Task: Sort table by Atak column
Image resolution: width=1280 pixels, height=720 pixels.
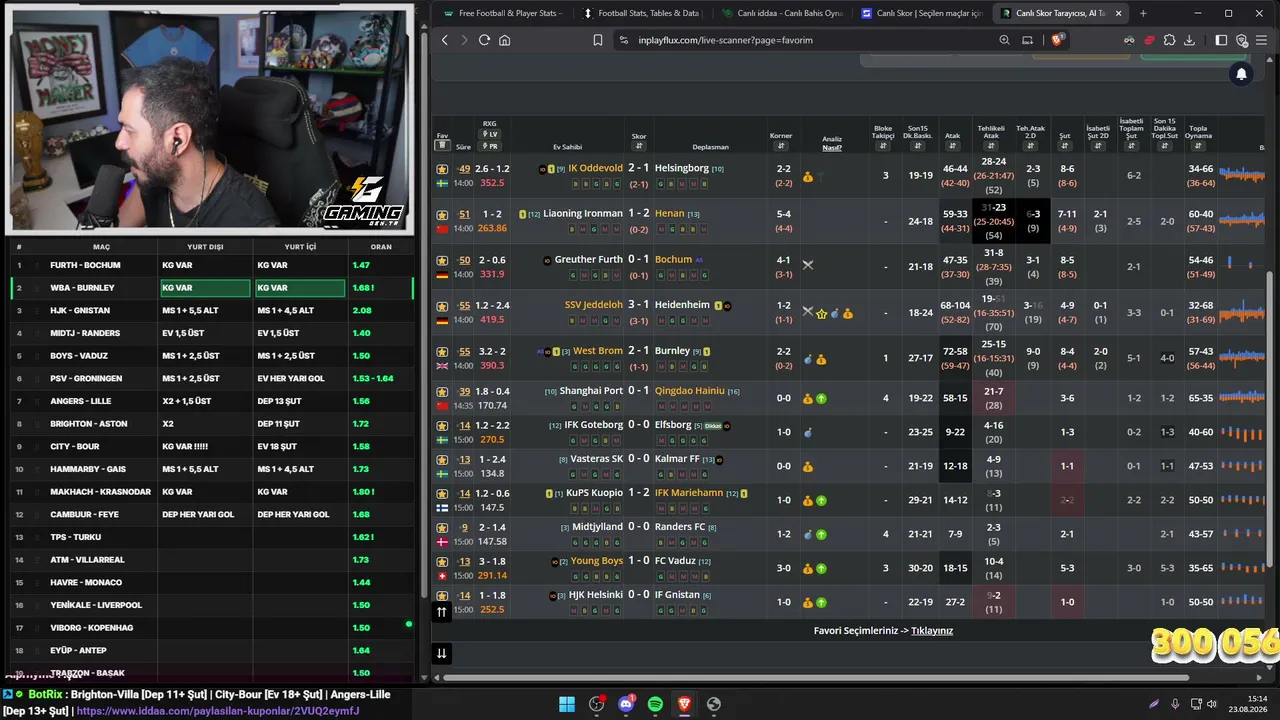Action: click(x=953, y=146)
